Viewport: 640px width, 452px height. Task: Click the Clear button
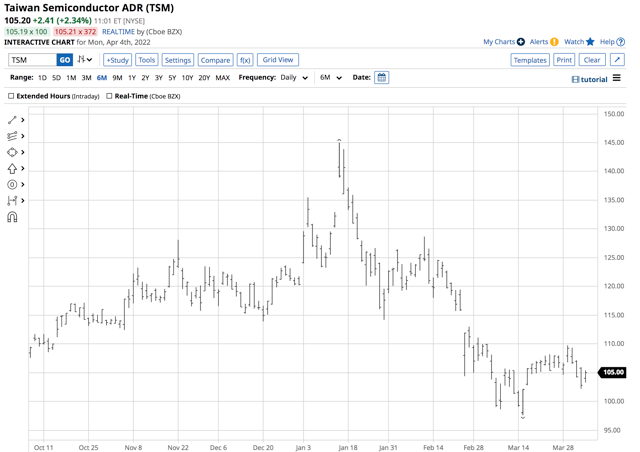pos(592,60)
